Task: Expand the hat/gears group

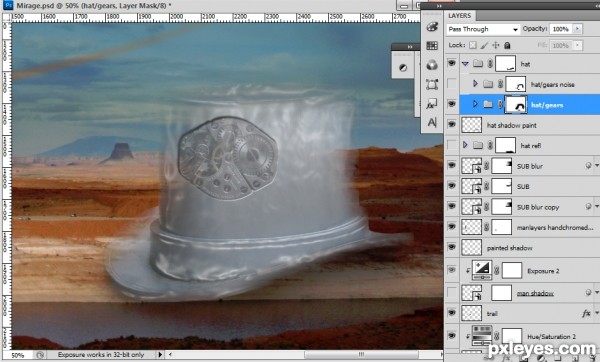Action: click(475, 104)
